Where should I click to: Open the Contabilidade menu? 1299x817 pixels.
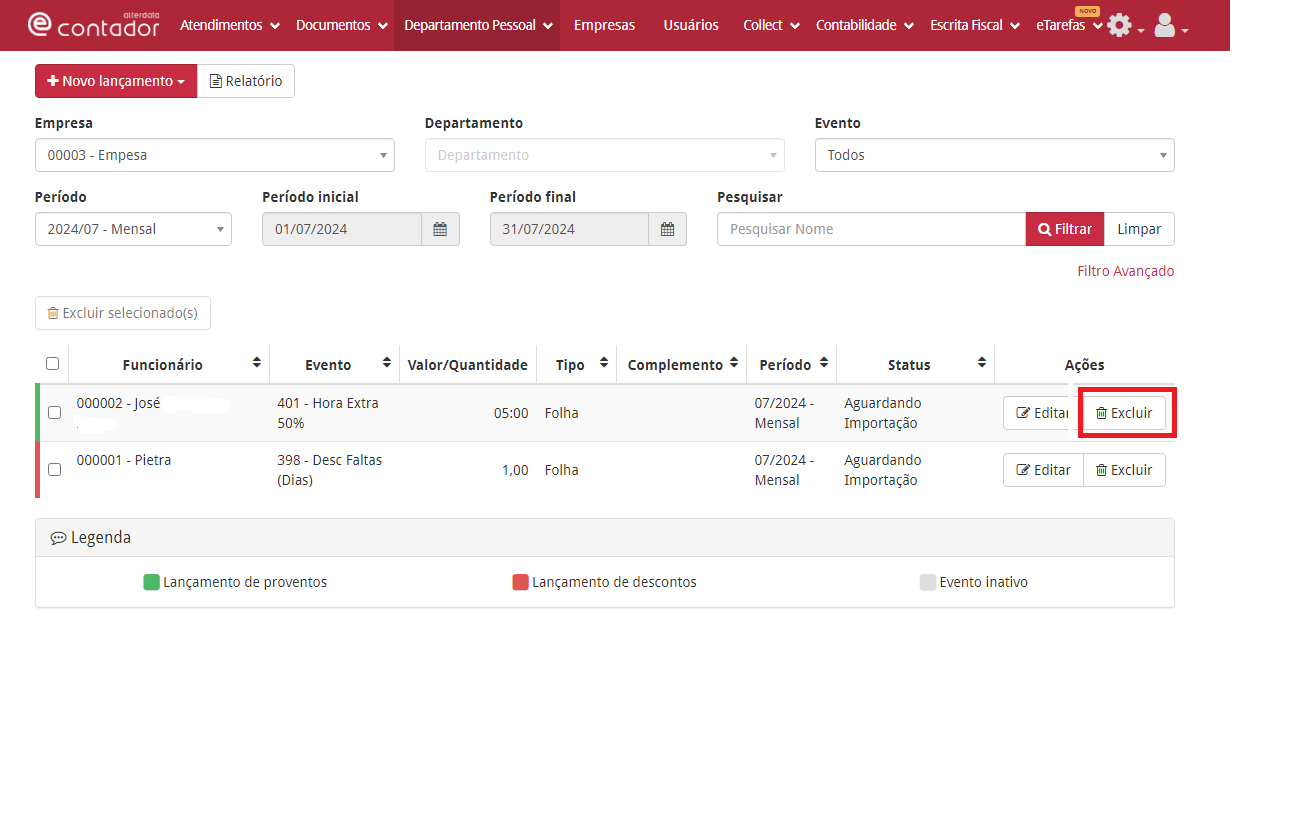pyautogui.click(x=864, y=25)
